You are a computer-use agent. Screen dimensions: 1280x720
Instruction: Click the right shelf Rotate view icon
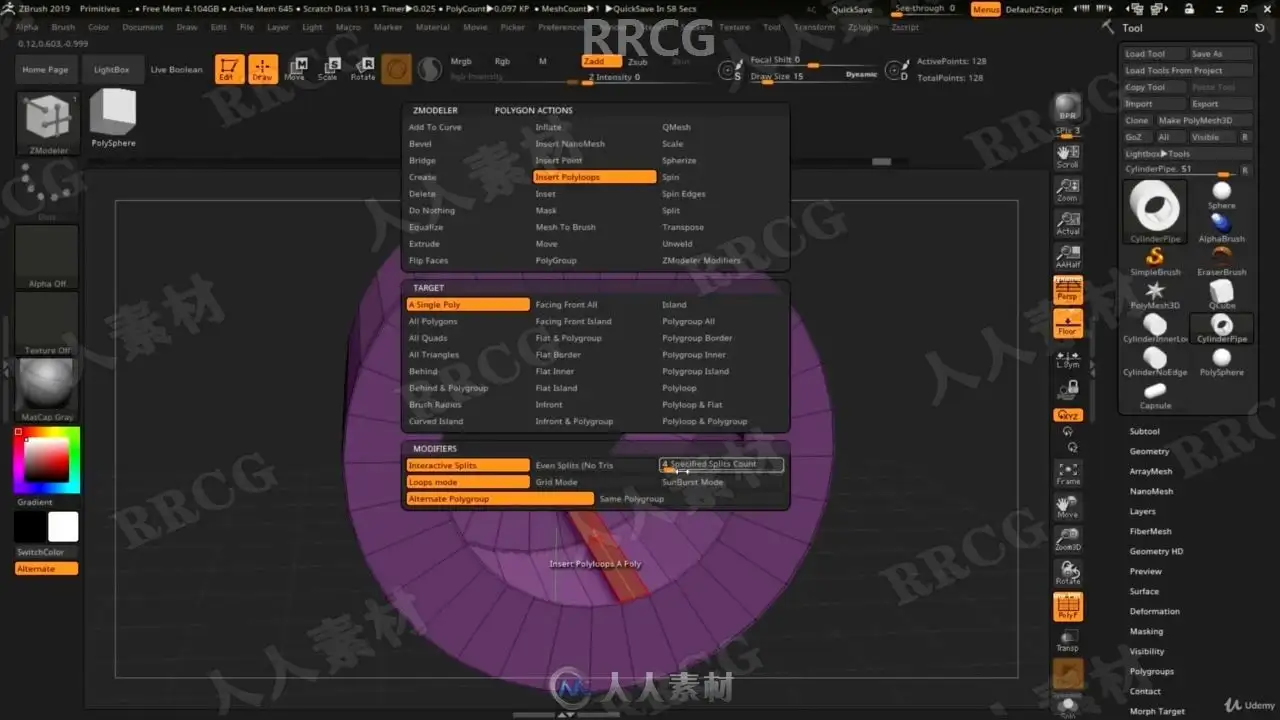[1068, 573]
